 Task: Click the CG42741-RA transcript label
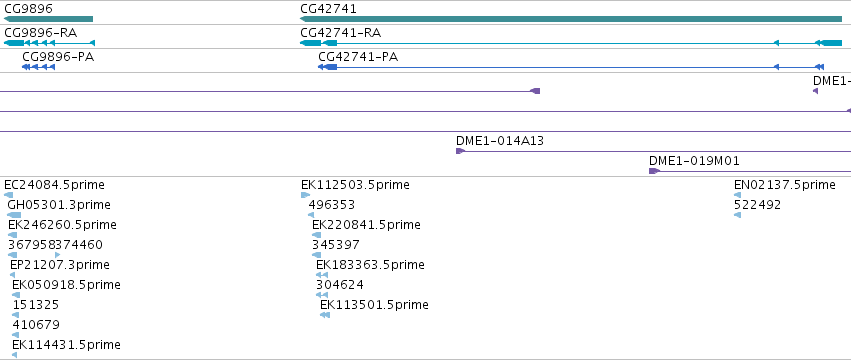click(340, 33)
